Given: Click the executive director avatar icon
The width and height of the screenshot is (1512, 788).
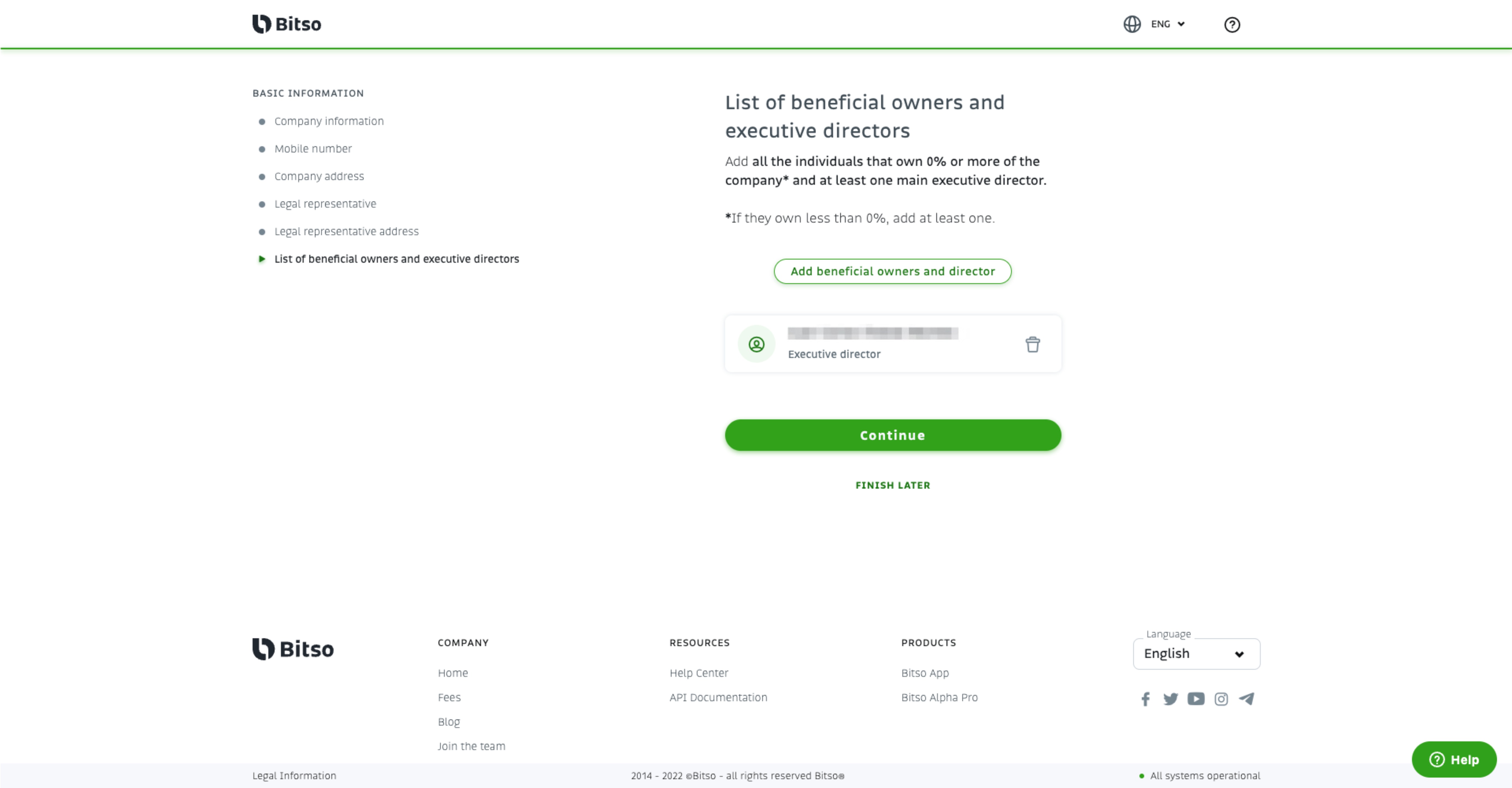Looking at the screenshot, I should pyautogui.click(x=757, y=344).
